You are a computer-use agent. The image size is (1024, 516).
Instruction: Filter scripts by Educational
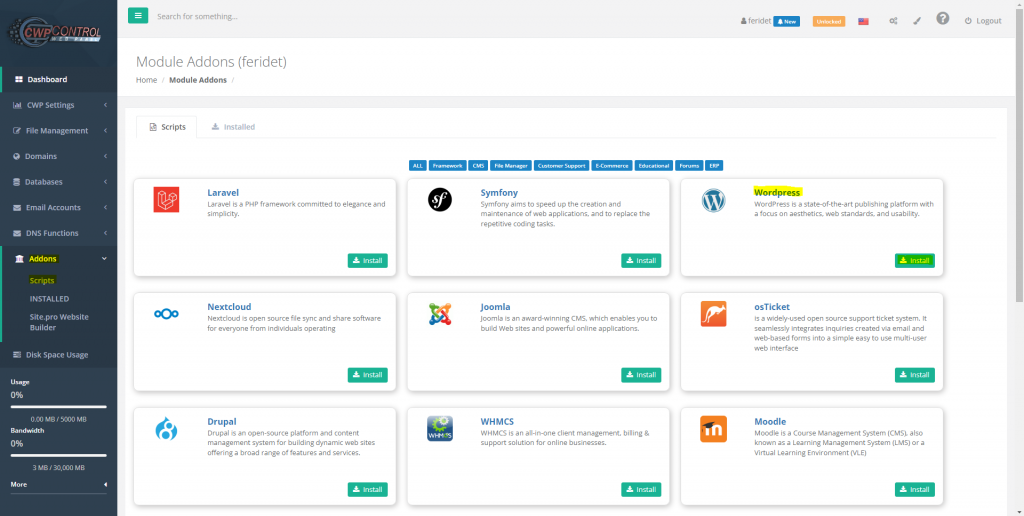[x=654, y=166]
